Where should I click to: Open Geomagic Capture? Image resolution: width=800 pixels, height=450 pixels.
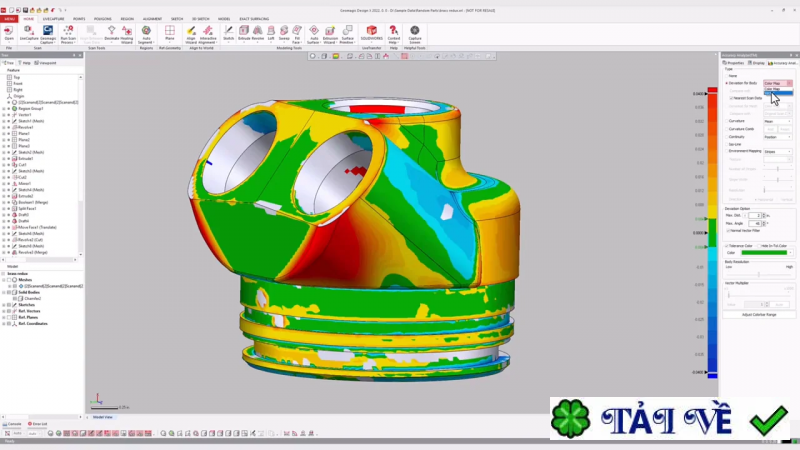48,34
